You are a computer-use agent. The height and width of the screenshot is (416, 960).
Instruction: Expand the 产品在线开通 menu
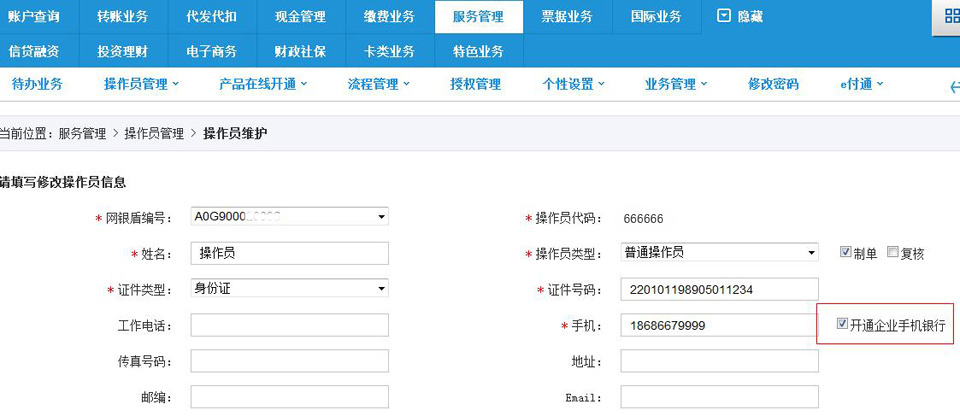(x=263, y=84)
